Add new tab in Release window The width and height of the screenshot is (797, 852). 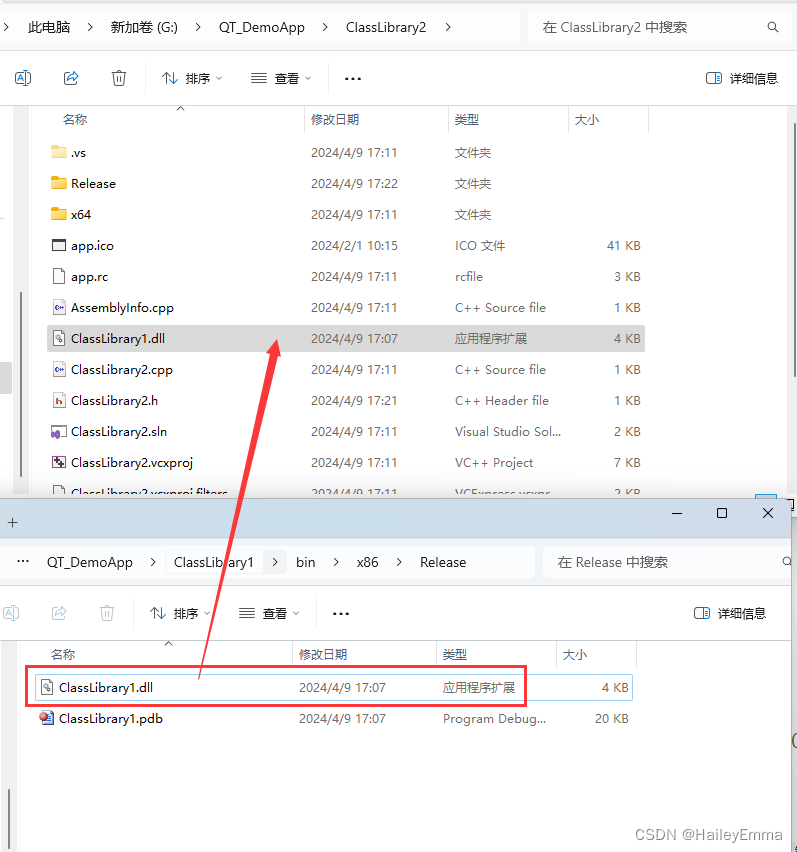pos(12,523)
